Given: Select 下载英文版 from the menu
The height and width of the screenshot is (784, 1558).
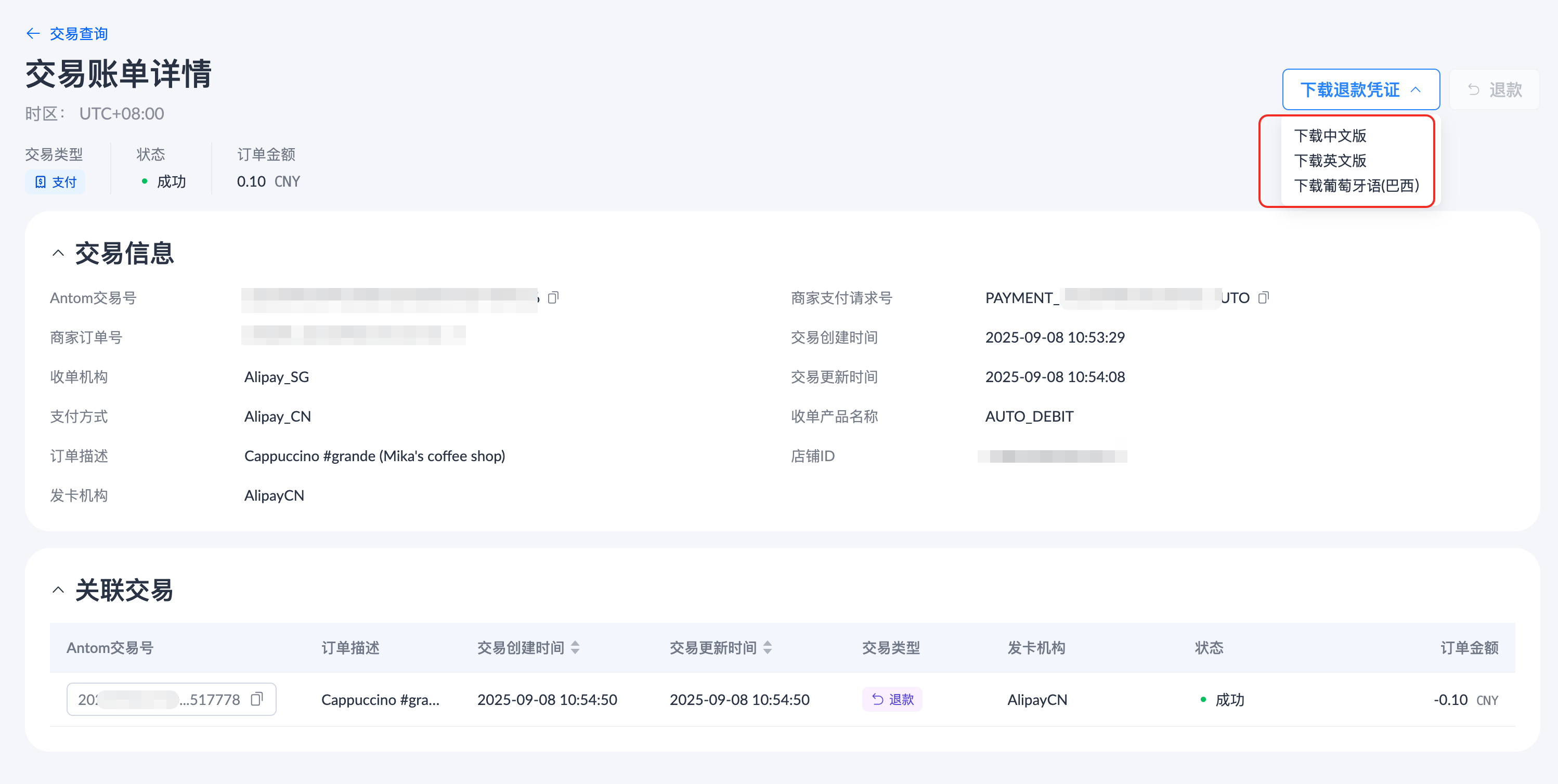Looking at the screenshot, I should pyautogui.click(x=1330, y=161).
